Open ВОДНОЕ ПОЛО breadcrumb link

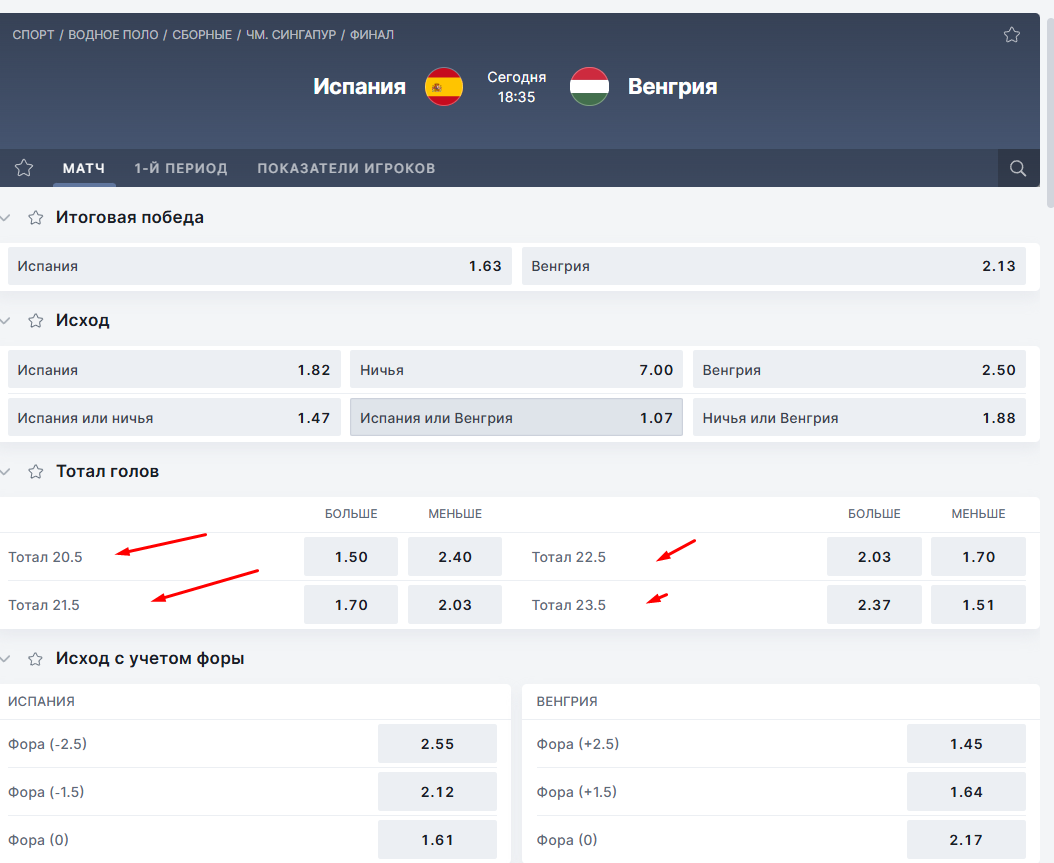[113, 35]
